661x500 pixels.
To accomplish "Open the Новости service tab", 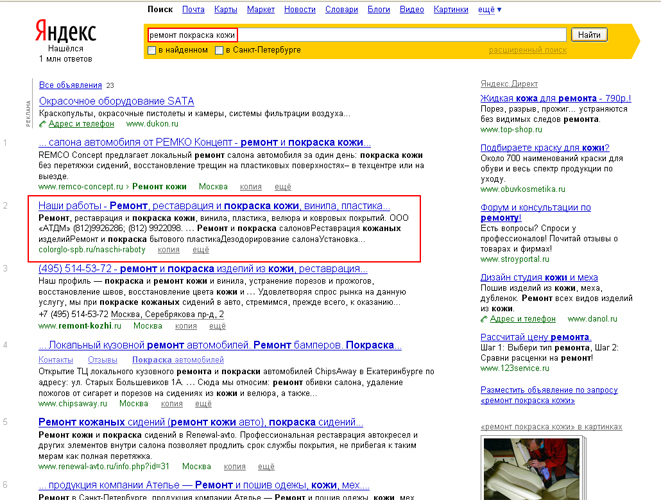I will click(x=300, y=9).
